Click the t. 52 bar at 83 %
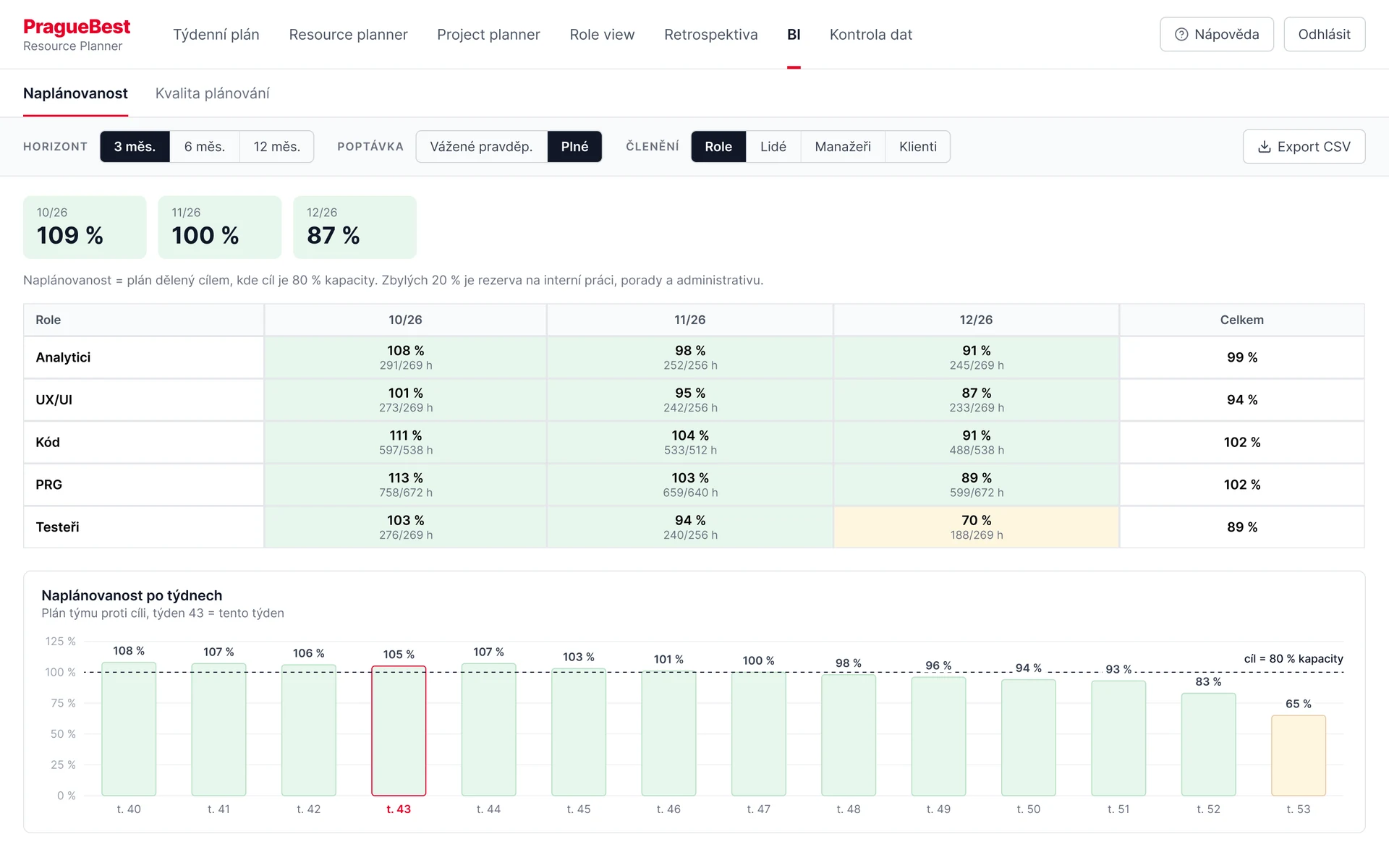1389x868 pixels. pos(1208,744)
